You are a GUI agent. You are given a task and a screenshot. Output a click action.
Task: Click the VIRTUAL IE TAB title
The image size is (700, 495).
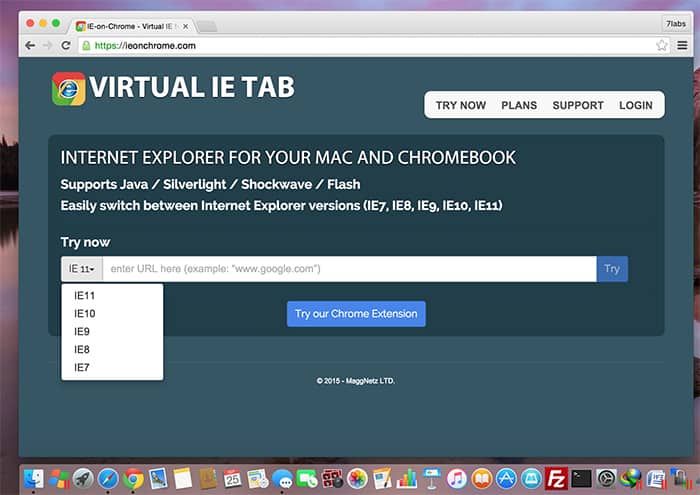point(192,87)
